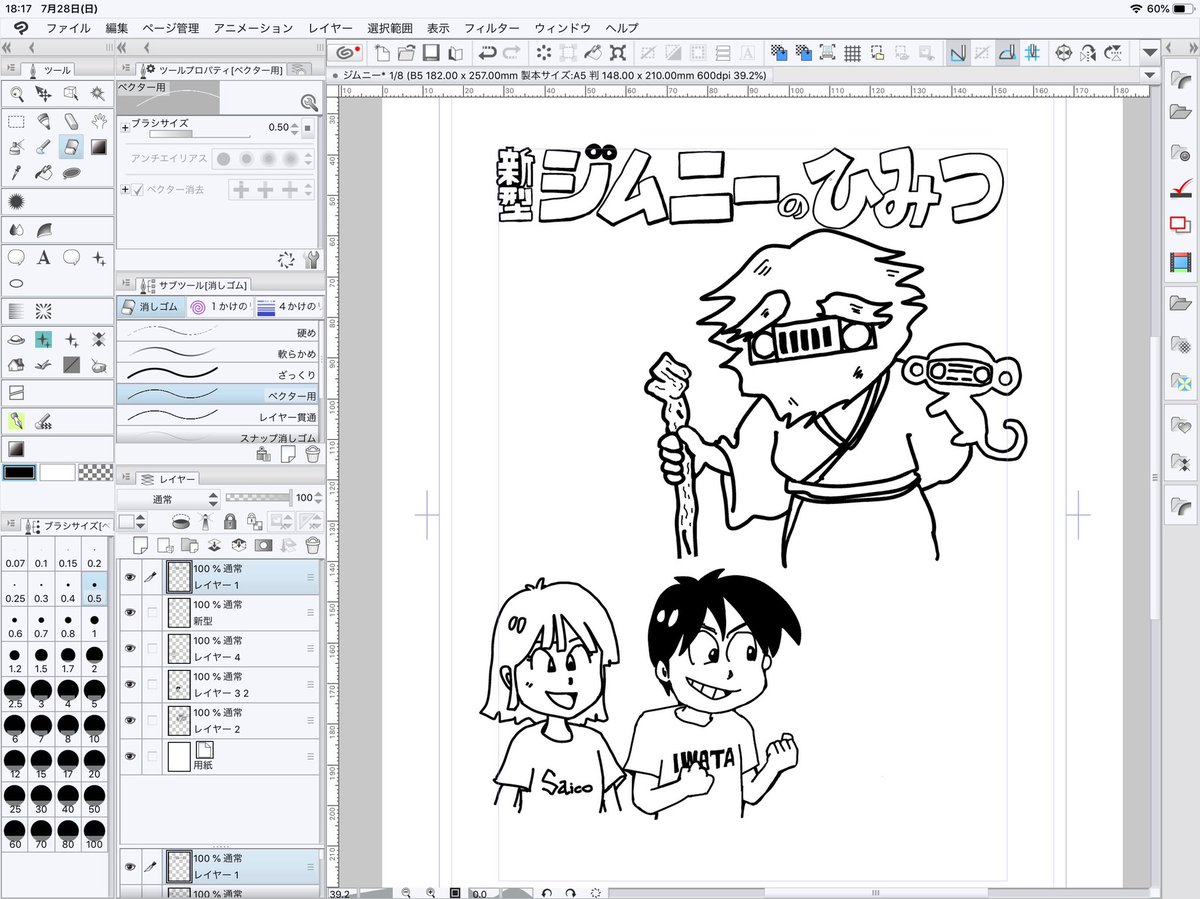The image size is (1200, 899).
Task: Select the text tool A
Action: coord(44,257)
